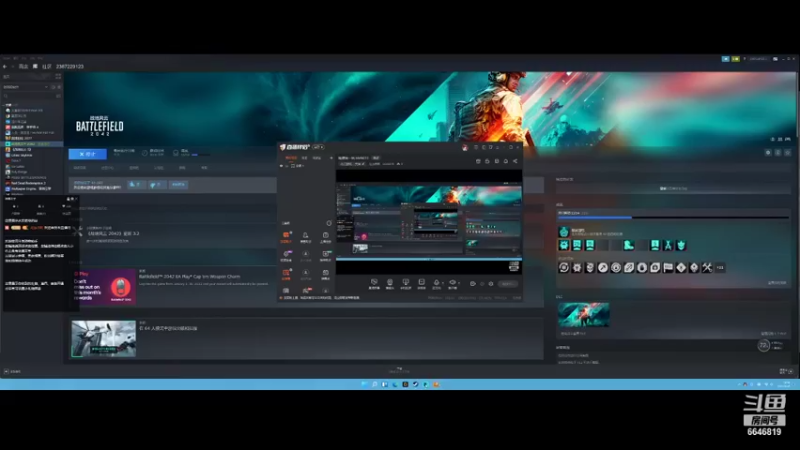800x450 pixels.
Task: Open the 社区 community tab in Steam
Action: (x=47, y=66)
